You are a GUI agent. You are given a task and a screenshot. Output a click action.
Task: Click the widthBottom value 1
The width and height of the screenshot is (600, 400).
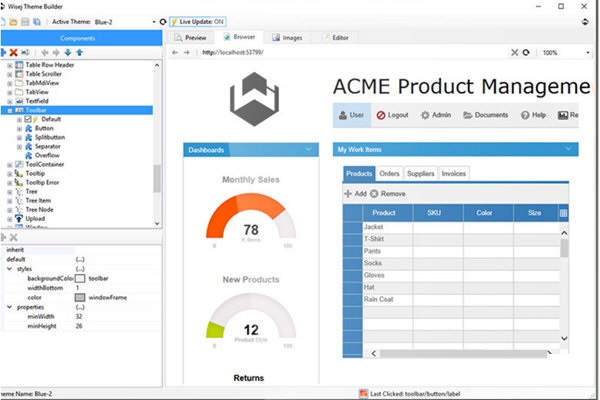(x=77, y=288)
